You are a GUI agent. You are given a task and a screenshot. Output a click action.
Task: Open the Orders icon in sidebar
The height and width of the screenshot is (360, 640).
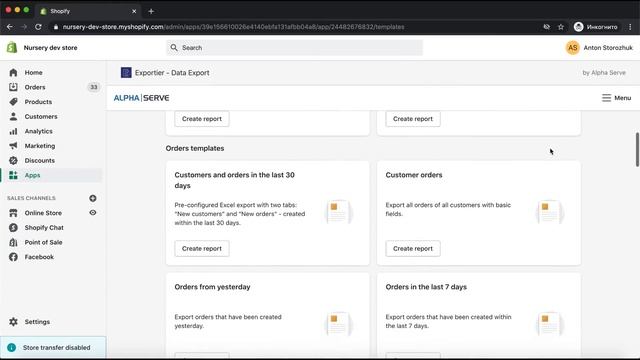(x=13, y=87)
